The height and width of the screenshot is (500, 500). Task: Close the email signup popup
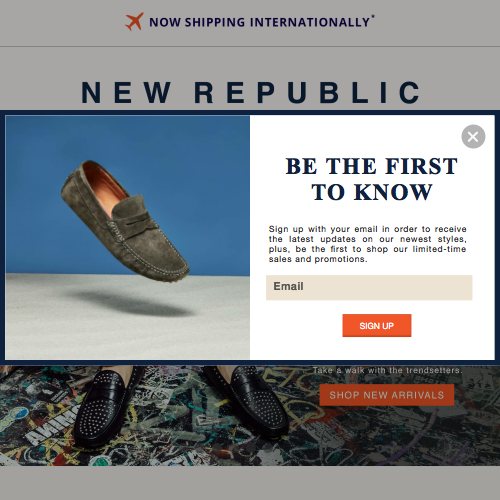[x=473, y=137]
